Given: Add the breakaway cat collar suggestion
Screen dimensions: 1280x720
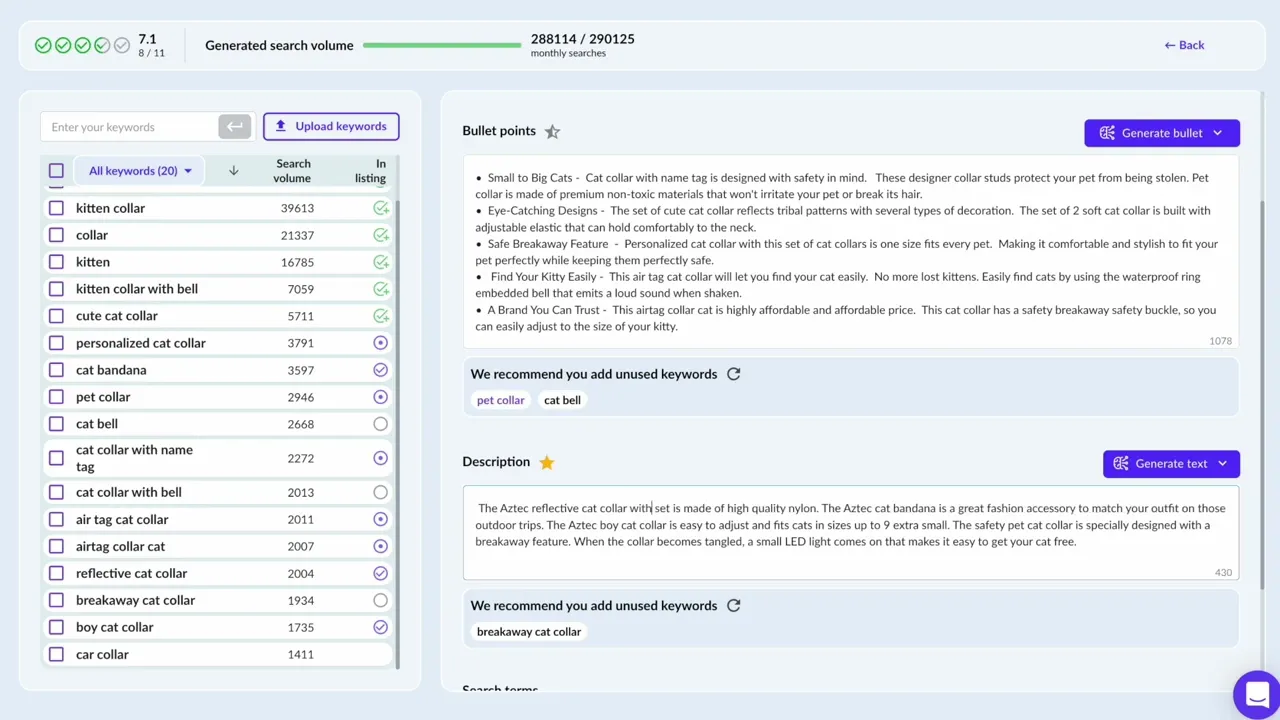Looking at the screenshot, I should (x=528, y=632).
